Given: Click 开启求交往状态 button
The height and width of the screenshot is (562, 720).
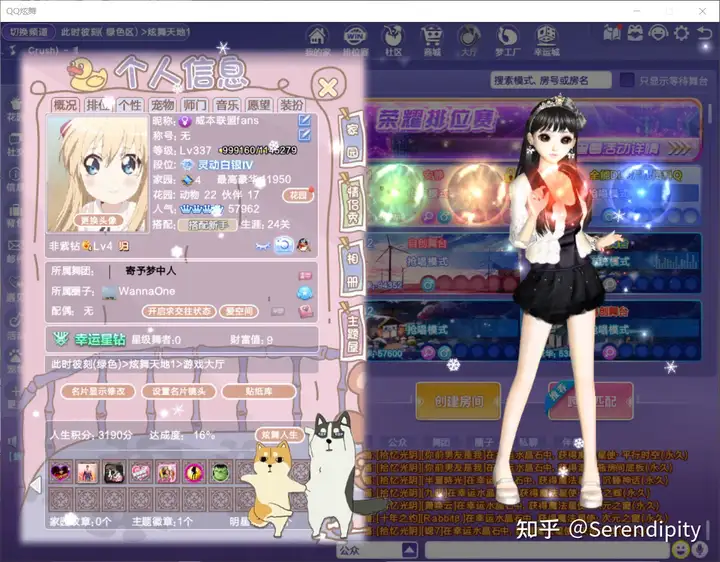Looking at the screenshot, I should (179, 311).
